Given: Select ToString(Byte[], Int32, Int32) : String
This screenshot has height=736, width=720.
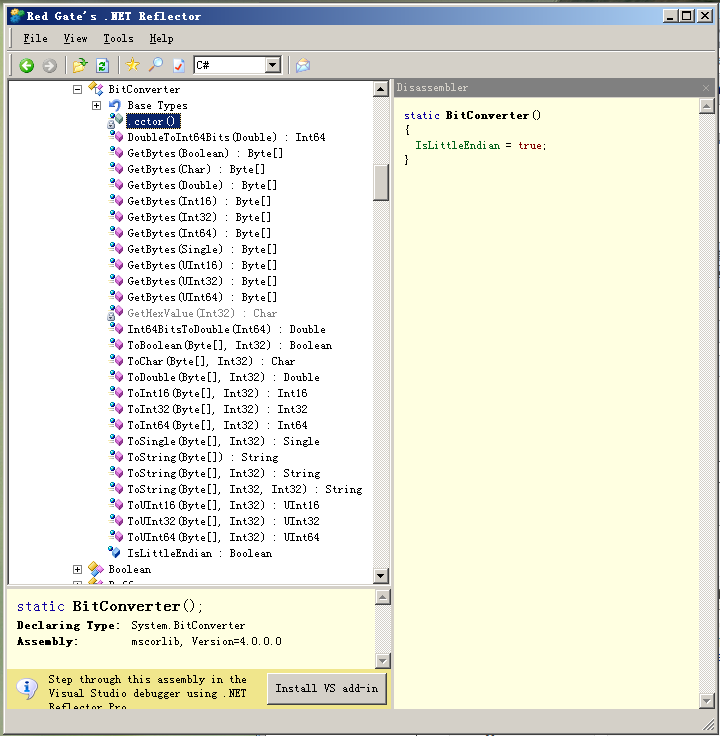Looking at the screenshot, I should [245, 489].
